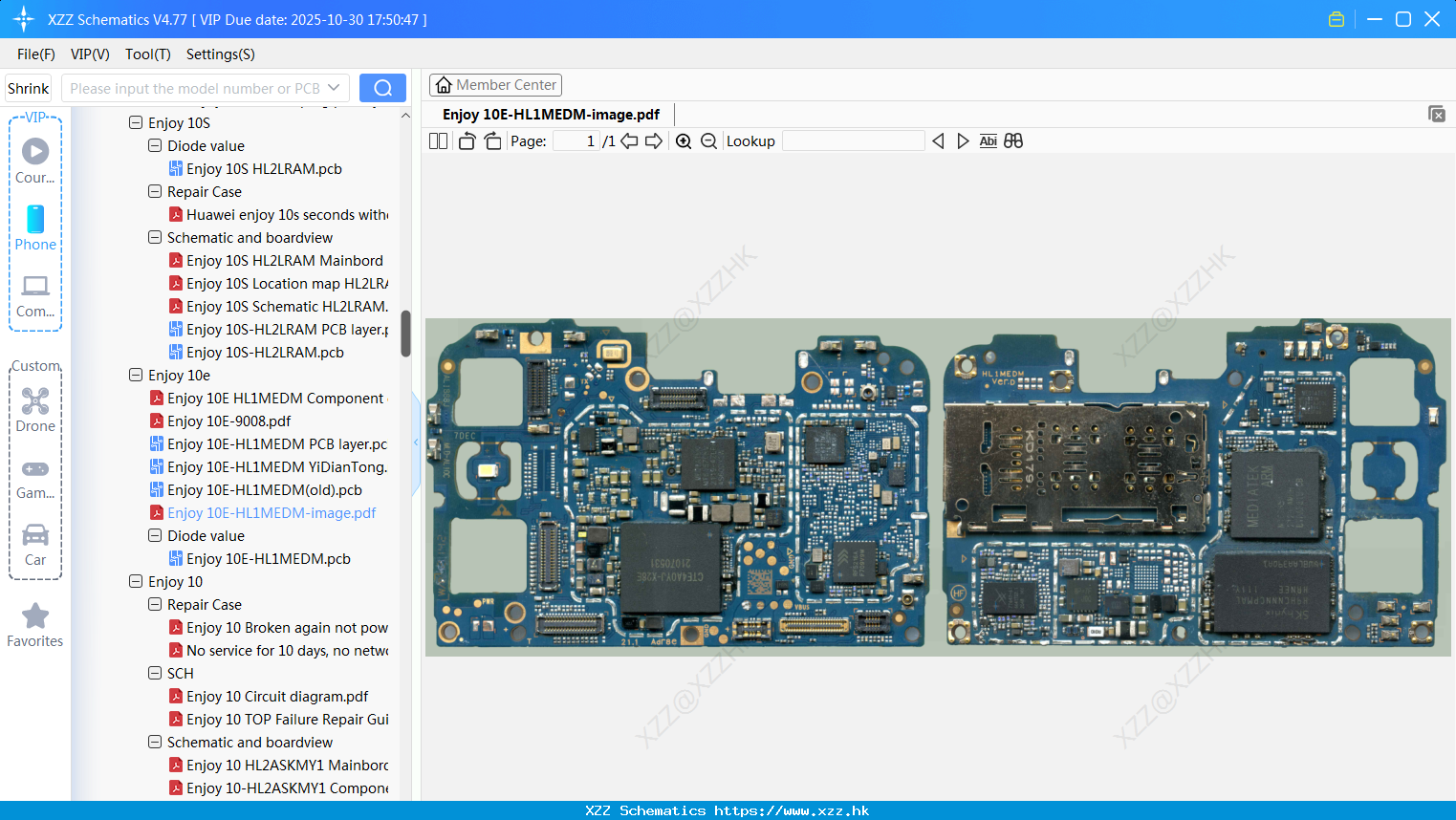Open the Tool(T) menu
The image size is (1456, 820).
click(x=148, y=54)
